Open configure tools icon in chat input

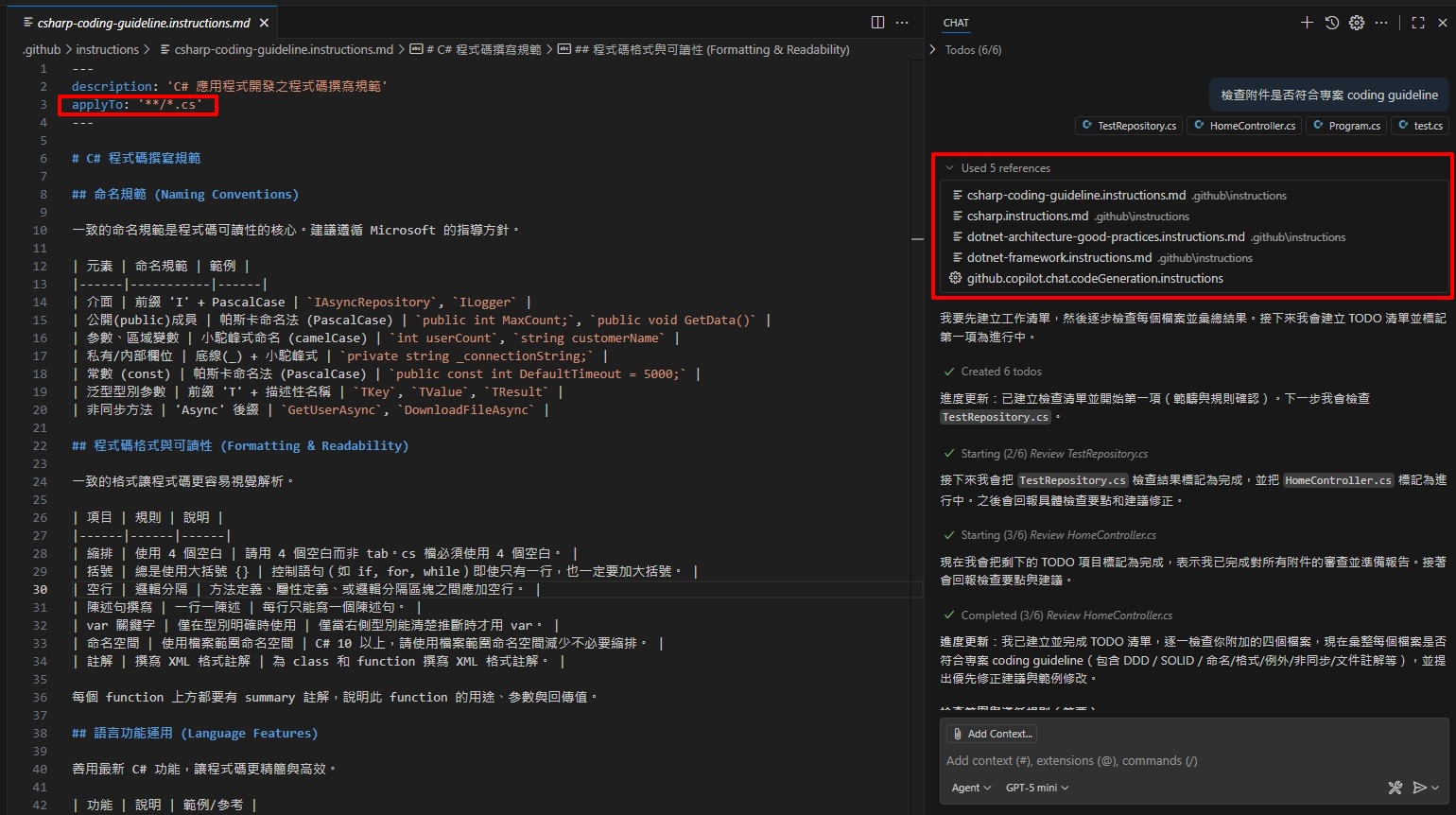(1395, 788)
